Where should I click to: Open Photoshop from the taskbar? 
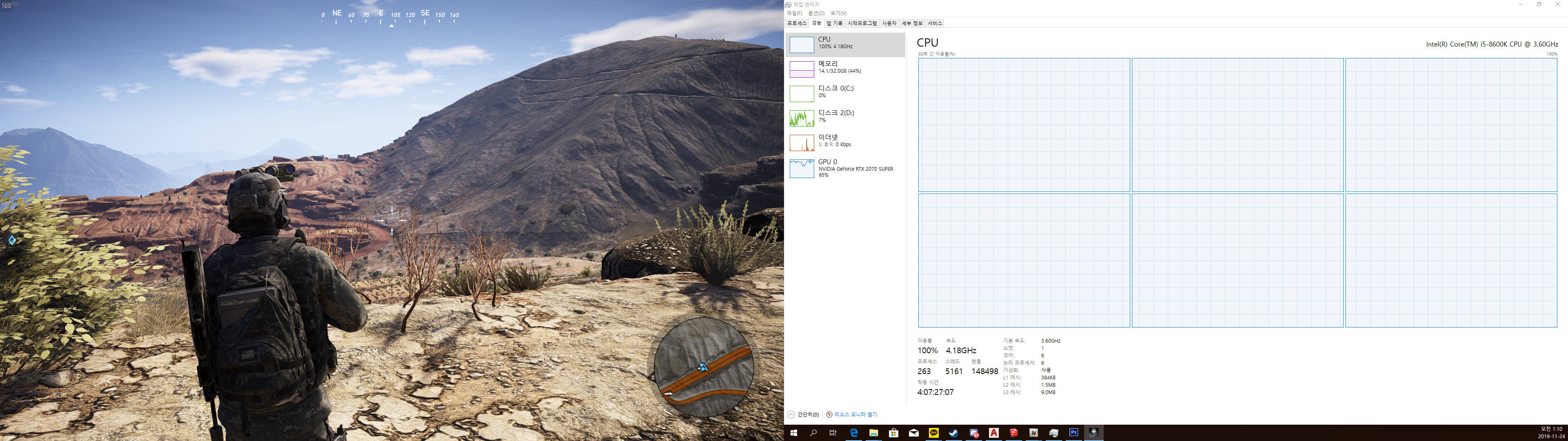coord(1074,433)
